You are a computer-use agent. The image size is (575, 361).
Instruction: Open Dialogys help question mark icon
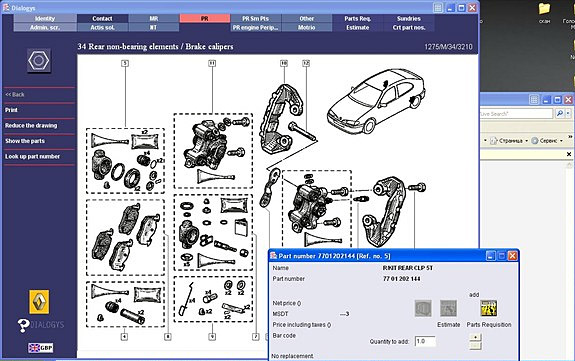point(23,325)
